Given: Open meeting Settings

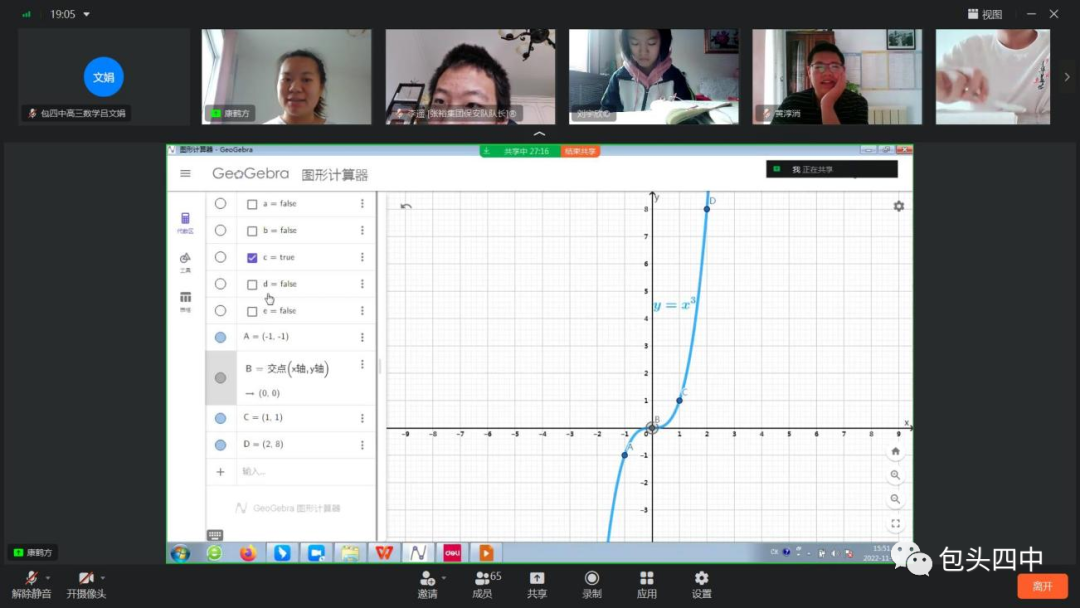Looking at the screenshot, I should pyautogui.click(x=701, y=585).
